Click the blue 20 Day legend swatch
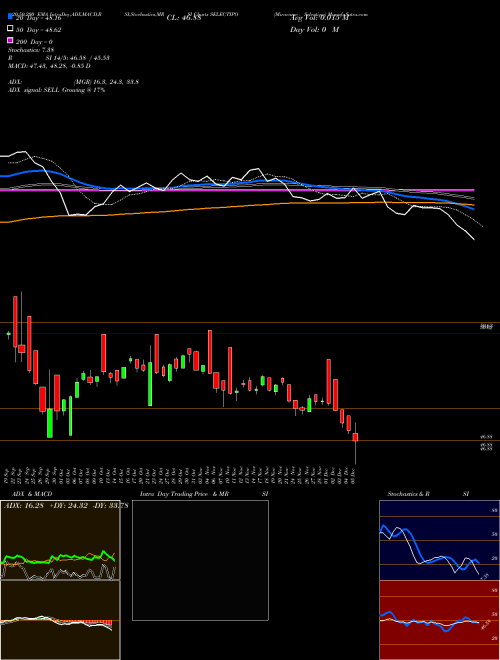This screenshot has width=500, height=660. (x=10, y=16)
